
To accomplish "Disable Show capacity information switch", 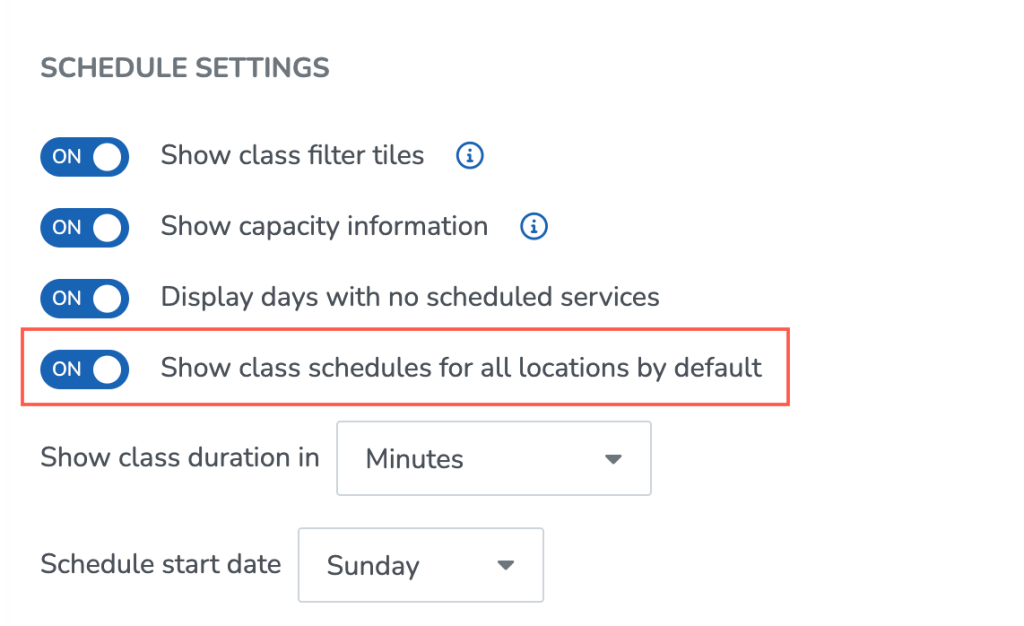I will click(84, 227).
